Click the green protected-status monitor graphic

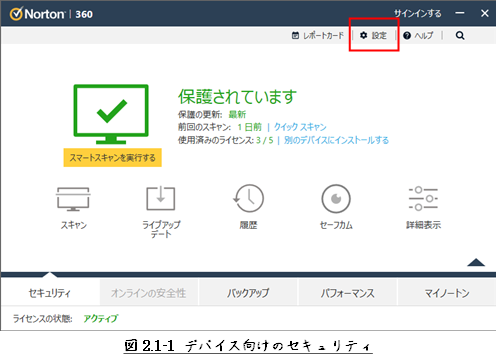pyautogui.click(x=111, y=114)
